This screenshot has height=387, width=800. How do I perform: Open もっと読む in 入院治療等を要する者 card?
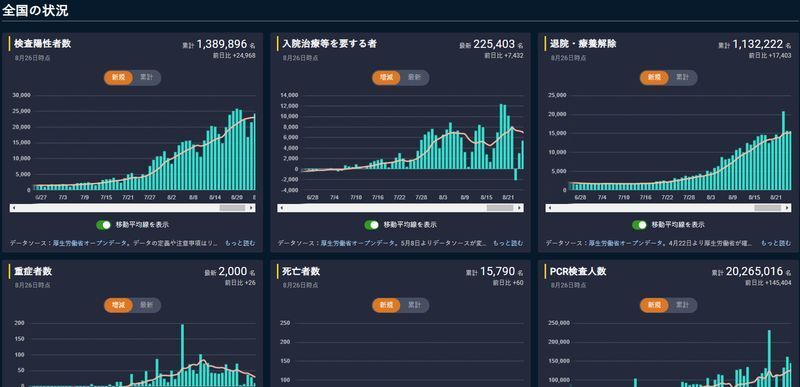[508, 243]
